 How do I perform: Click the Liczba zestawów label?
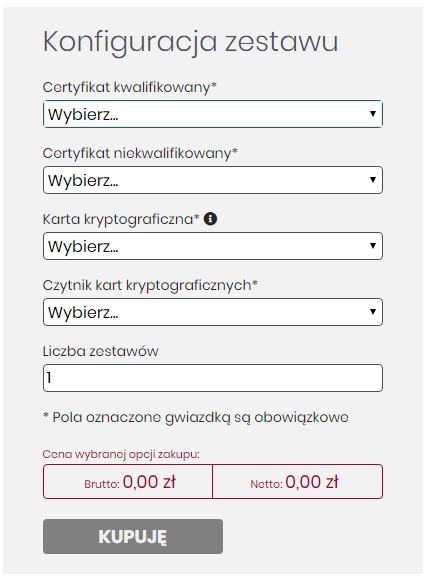coord(101,351)
